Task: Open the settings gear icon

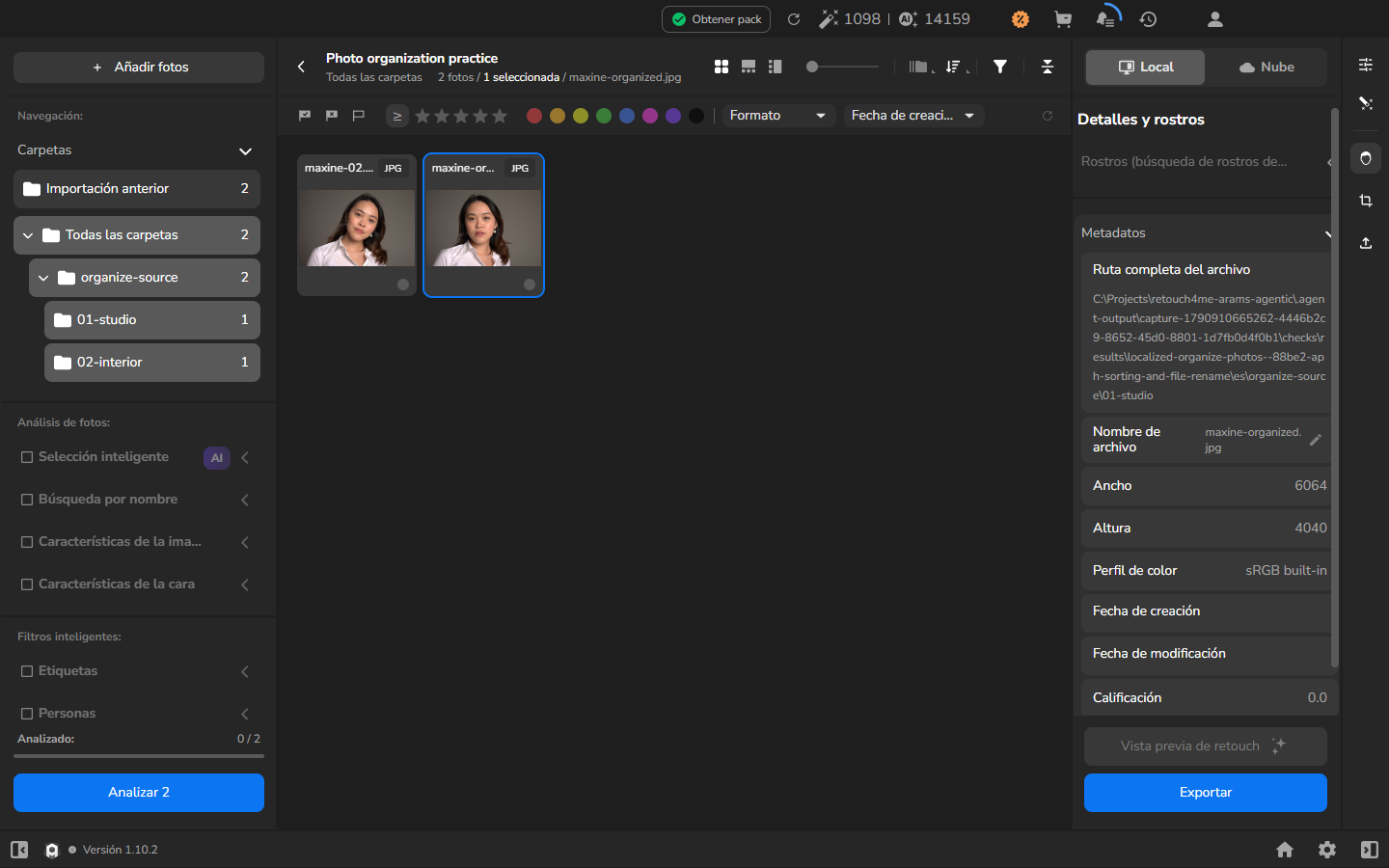Action: (1327, 850)
